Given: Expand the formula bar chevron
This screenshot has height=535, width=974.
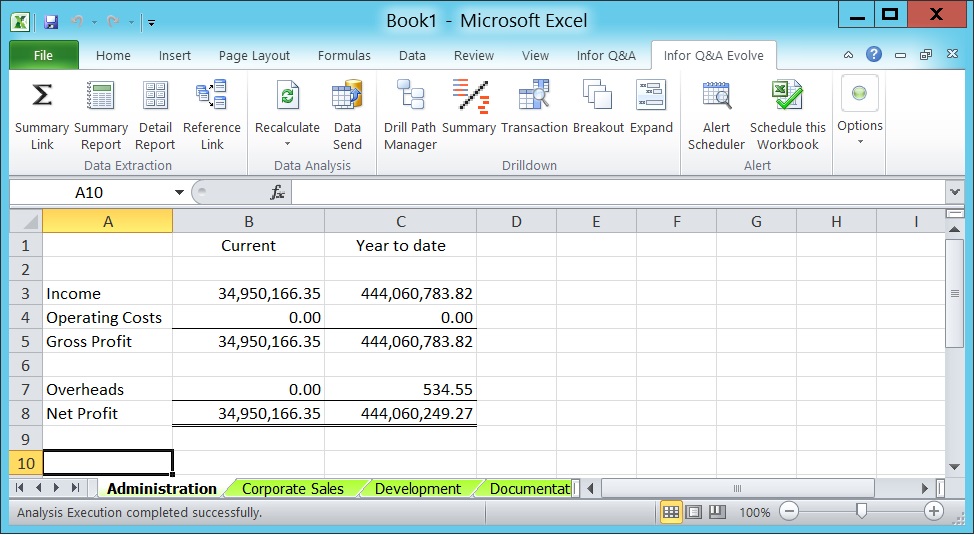Looking at the screenshot, I should (955, 193).
